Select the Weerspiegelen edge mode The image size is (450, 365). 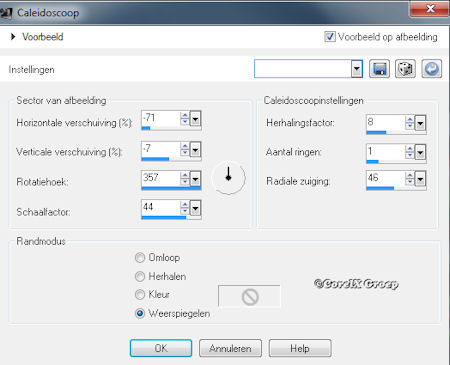[x=140, y=313]
